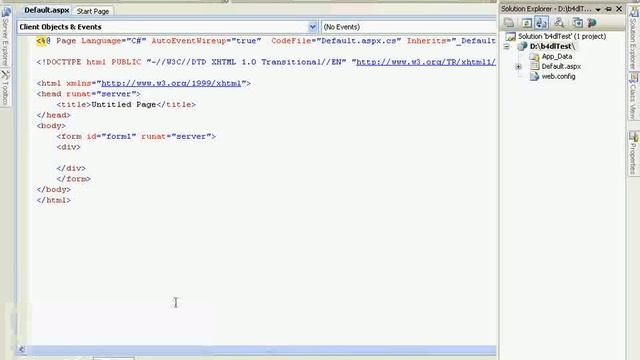Select the Solution 'b4dlTest' node
This screenshot has height=360, width=640.
(562, 36)
